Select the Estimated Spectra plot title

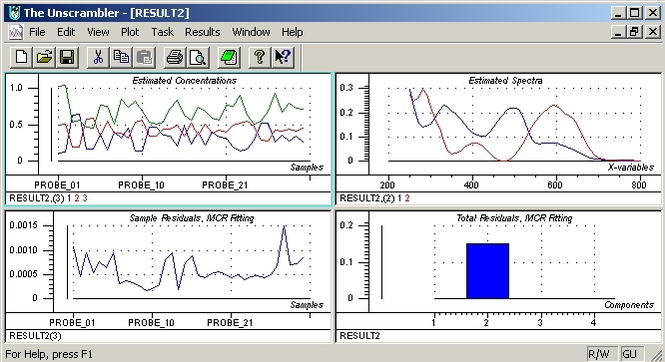(x=505, y=81)
